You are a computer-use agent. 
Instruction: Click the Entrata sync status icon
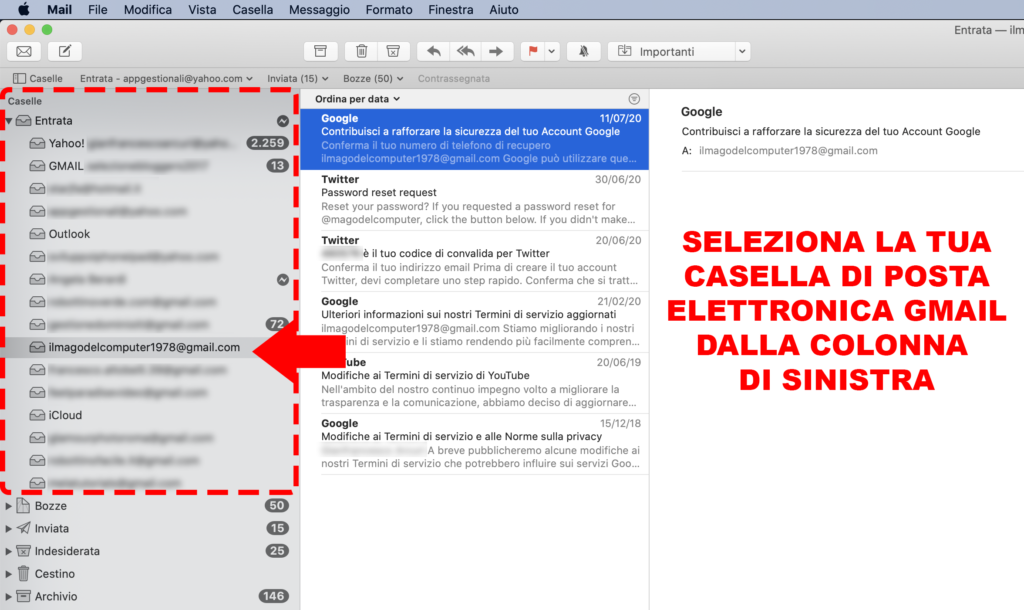pyautogui.click(x=282, y=121)
